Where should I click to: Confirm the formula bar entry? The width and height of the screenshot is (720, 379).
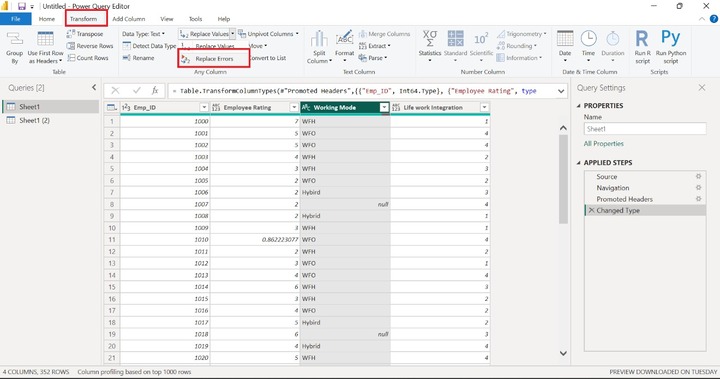coord(136,91)
